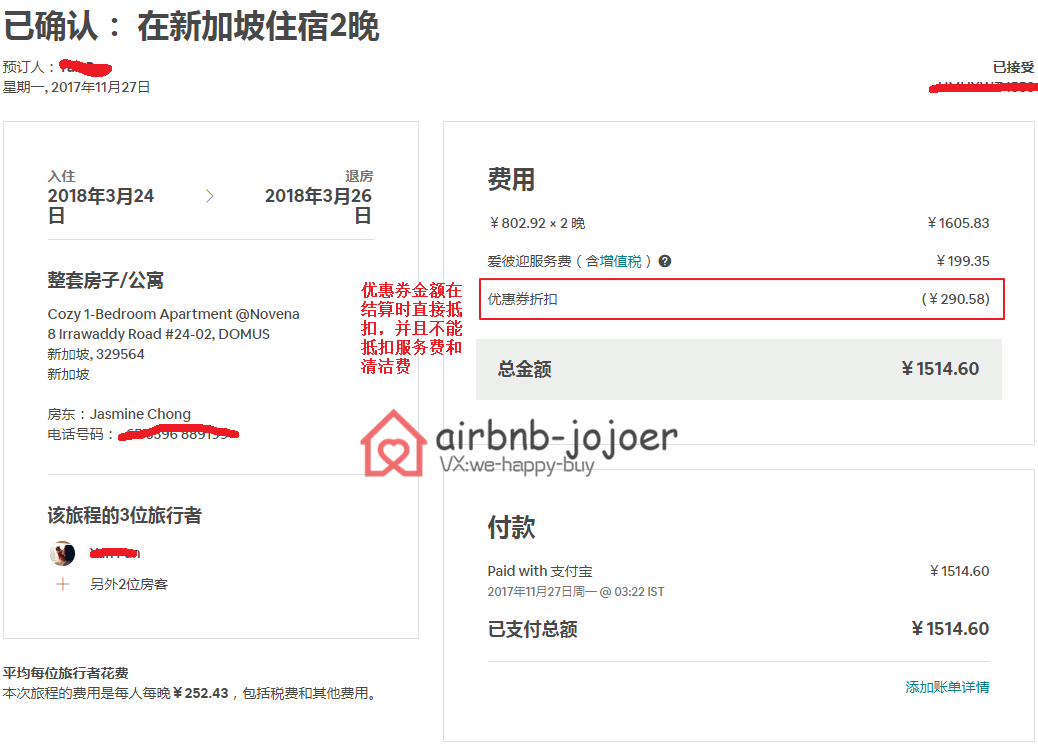The image size is (1038, 744).
Task: Click the postal line 新加坡, 329564
Action: (96, 354)
